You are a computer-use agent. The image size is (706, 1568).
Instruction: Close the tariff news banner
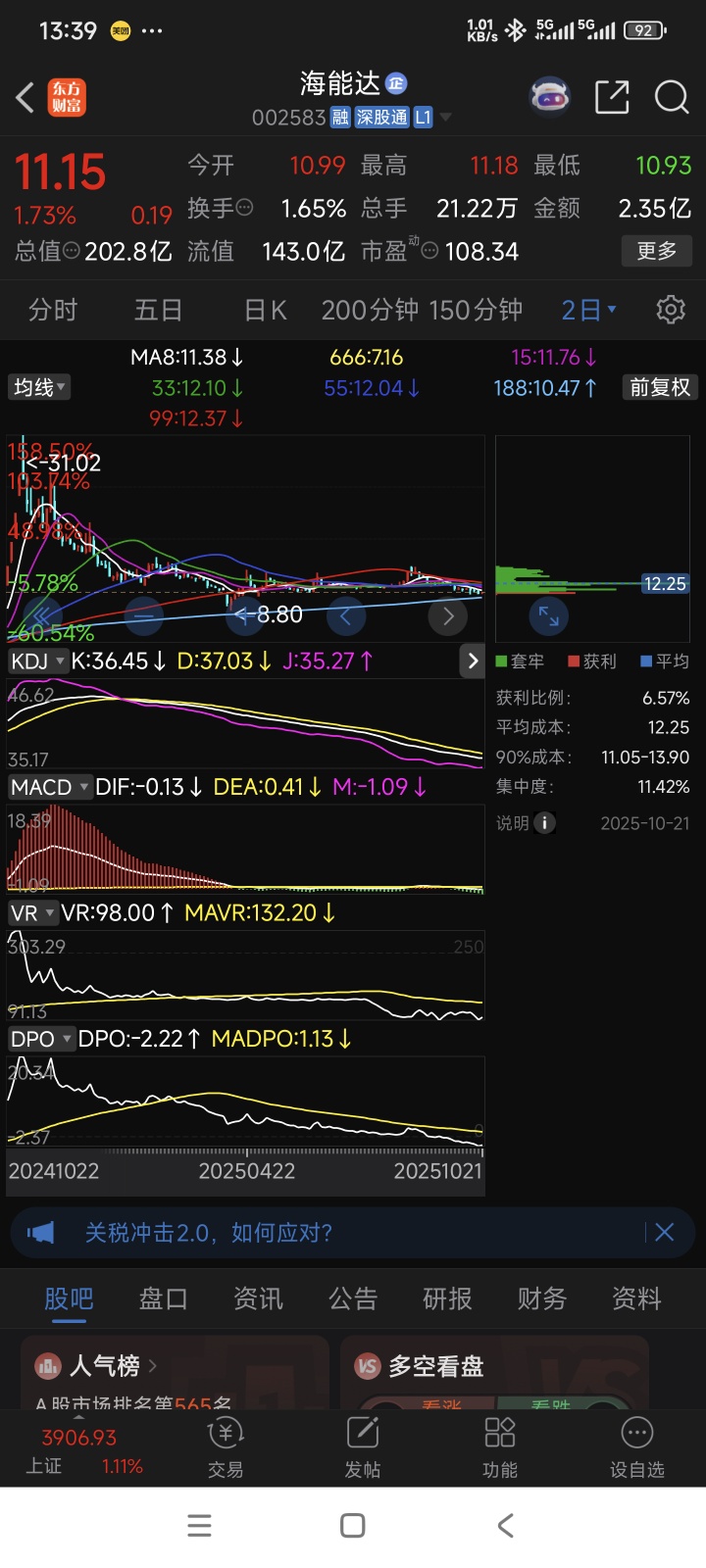[x=664, y=1233]
